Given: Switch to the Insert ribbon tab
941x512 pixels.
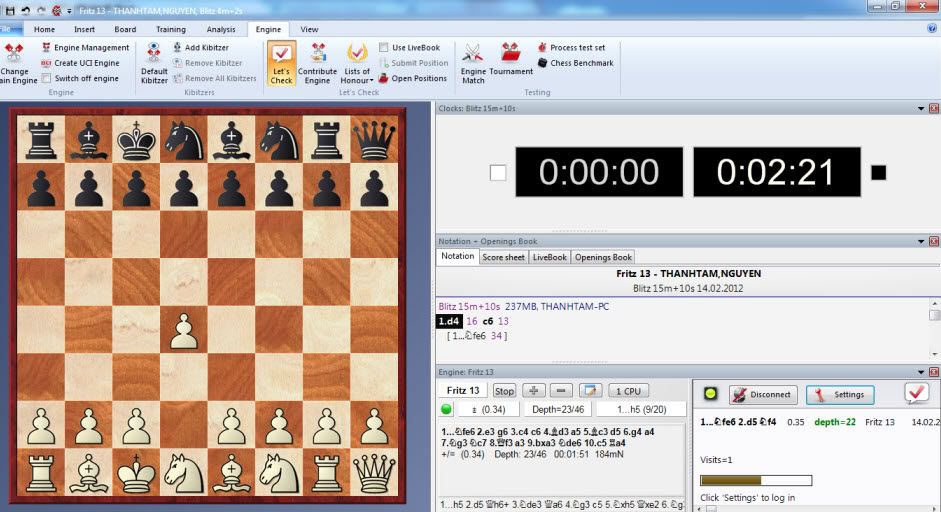Looking at the screenshot, I should [x=85, y=29].
